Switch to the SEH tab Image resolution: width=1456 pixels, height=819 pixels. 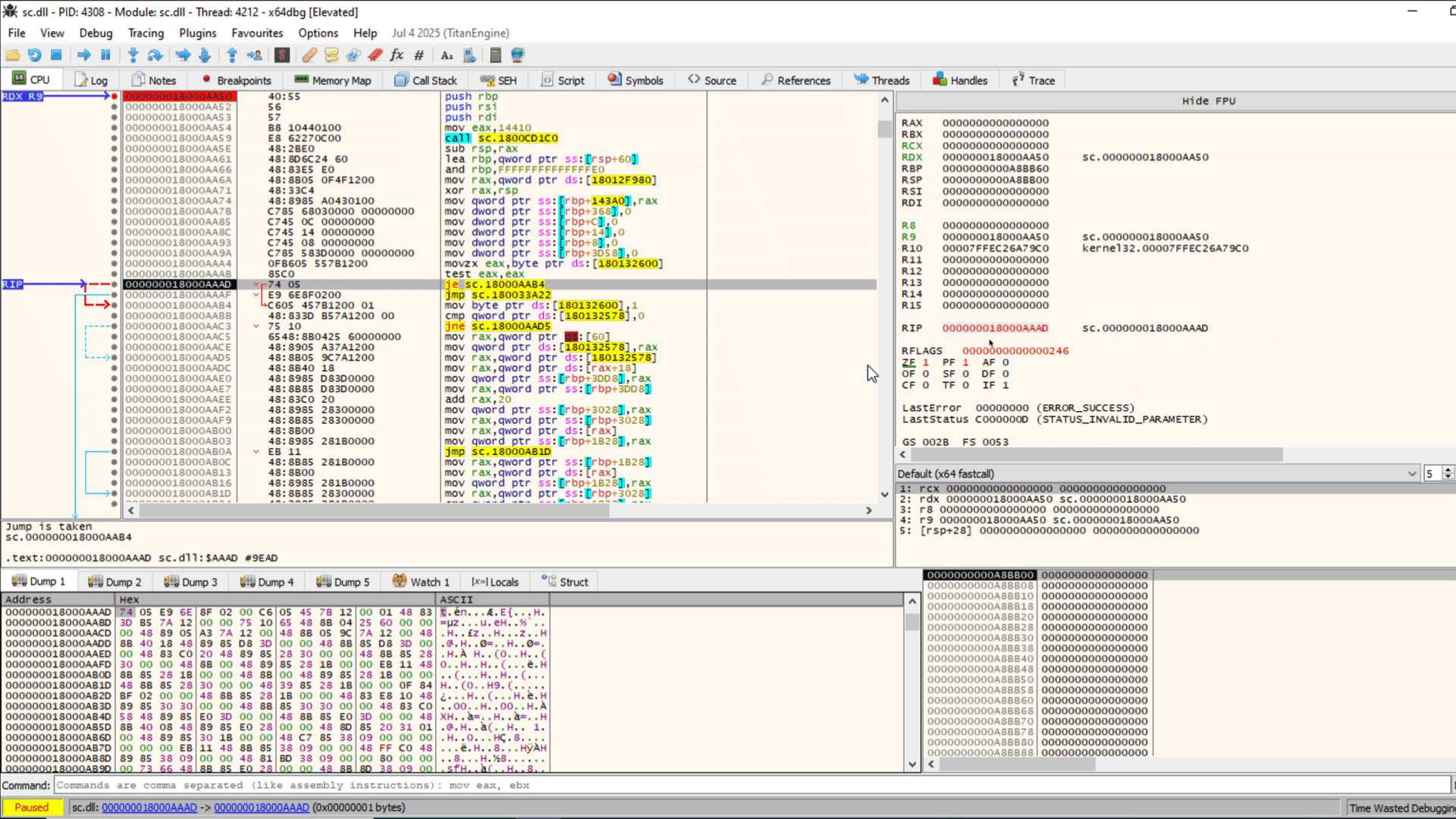[x=499, y=80]
